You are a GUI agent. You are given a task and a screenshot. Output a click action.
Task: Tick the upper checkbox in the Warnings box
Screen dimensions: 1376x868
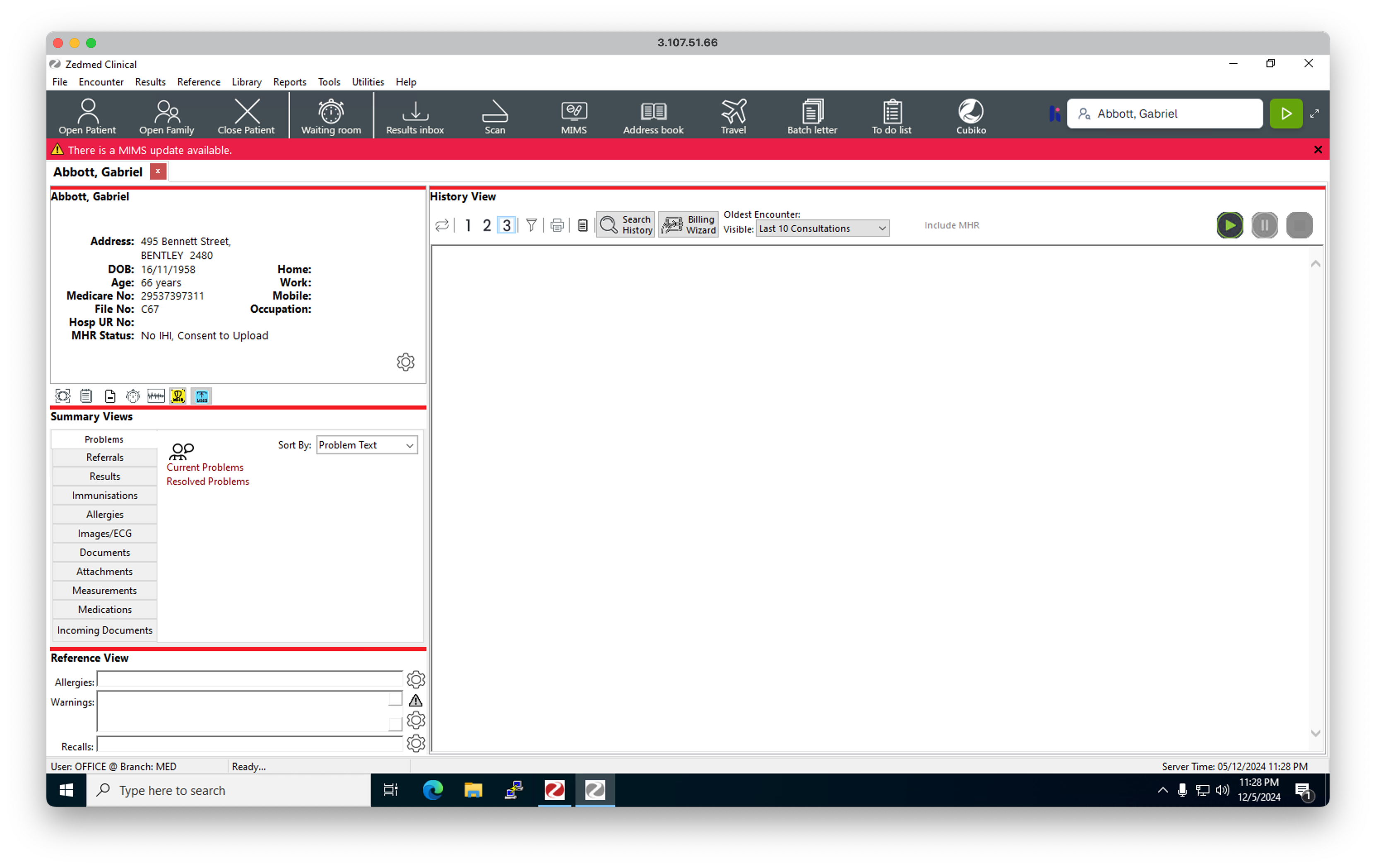395,699
